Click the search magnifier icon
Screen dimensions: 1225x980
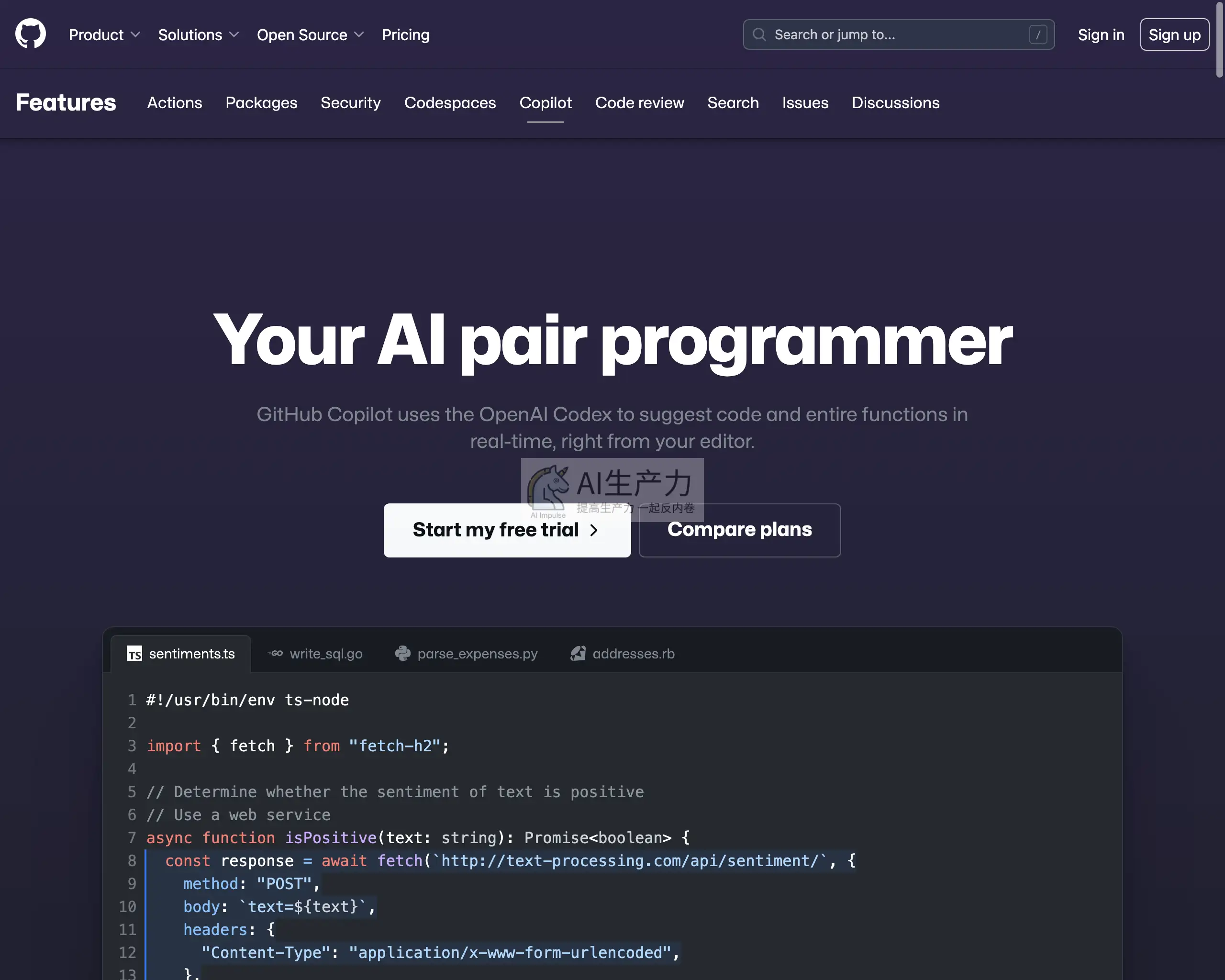[x=759, y=34]
